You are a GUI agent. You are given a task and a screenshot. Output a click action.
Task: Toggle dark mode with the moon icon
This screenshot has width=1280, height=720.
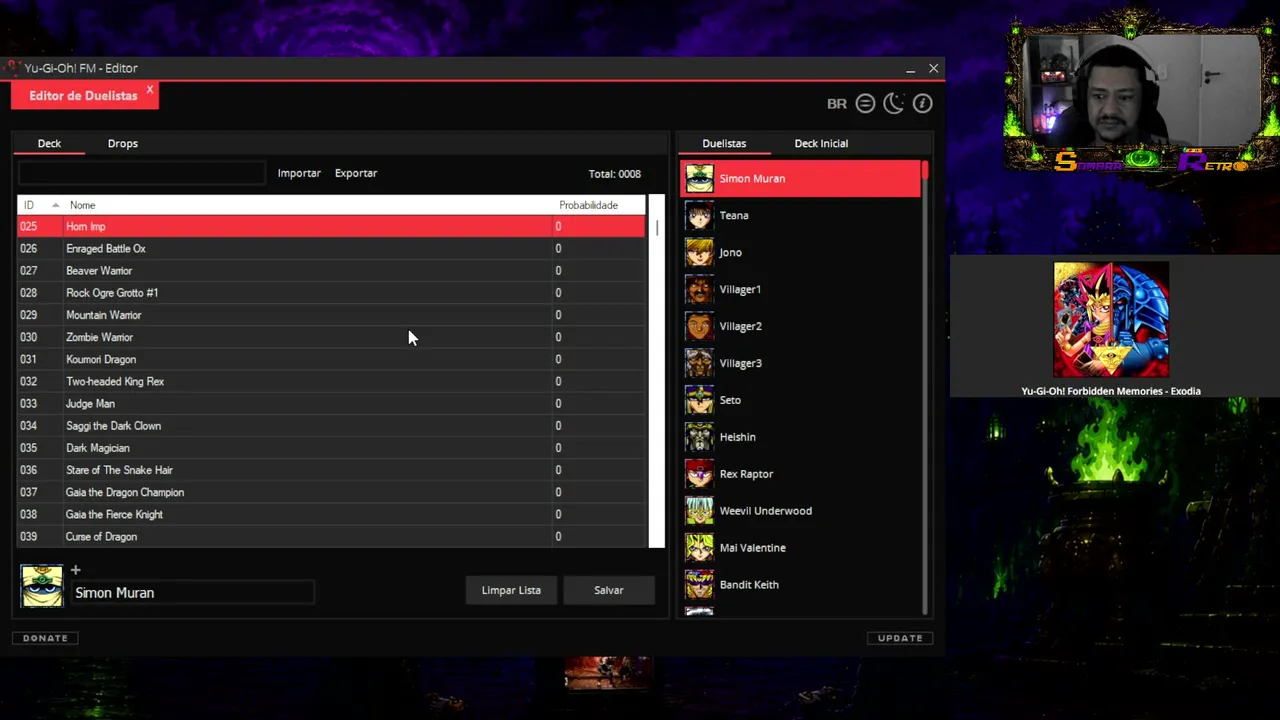click(x=894, y=103)
